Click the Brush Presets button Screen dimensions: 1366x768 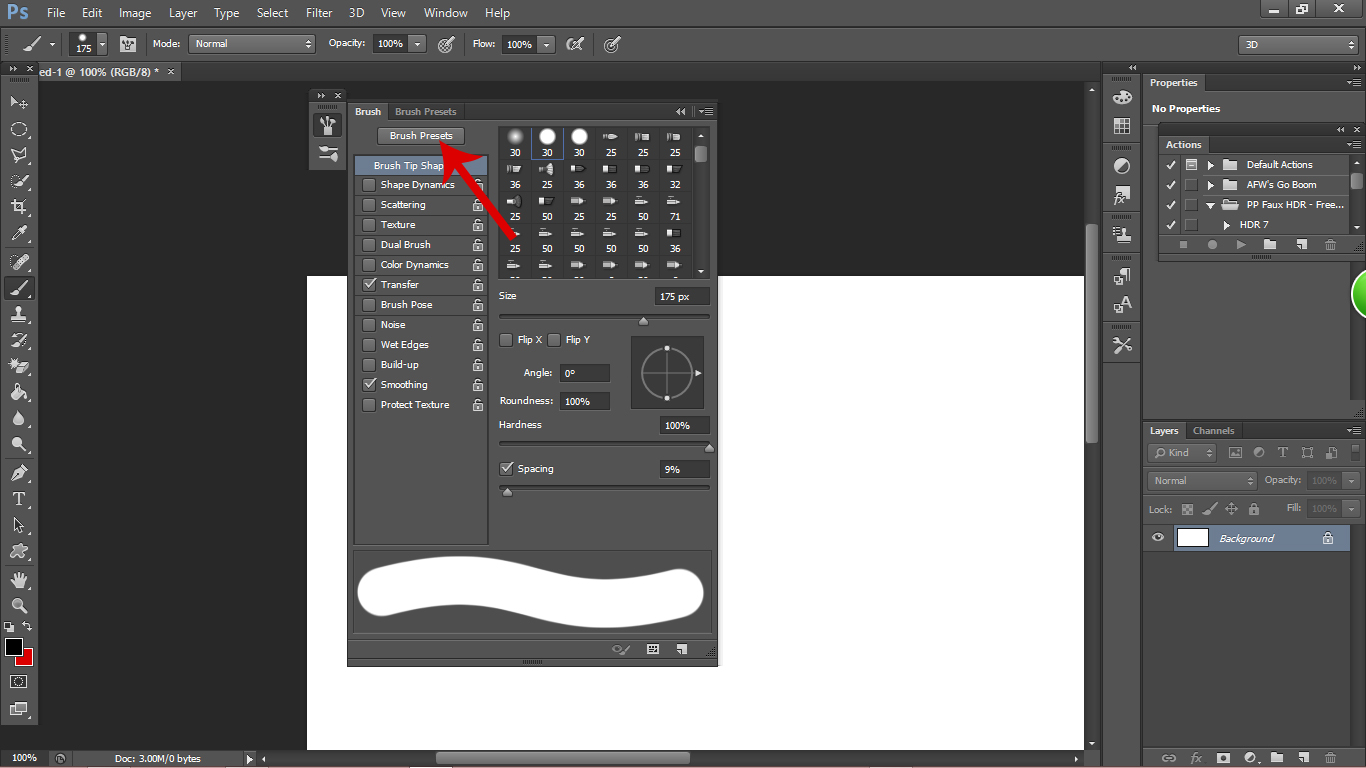(x=420, y=135)
